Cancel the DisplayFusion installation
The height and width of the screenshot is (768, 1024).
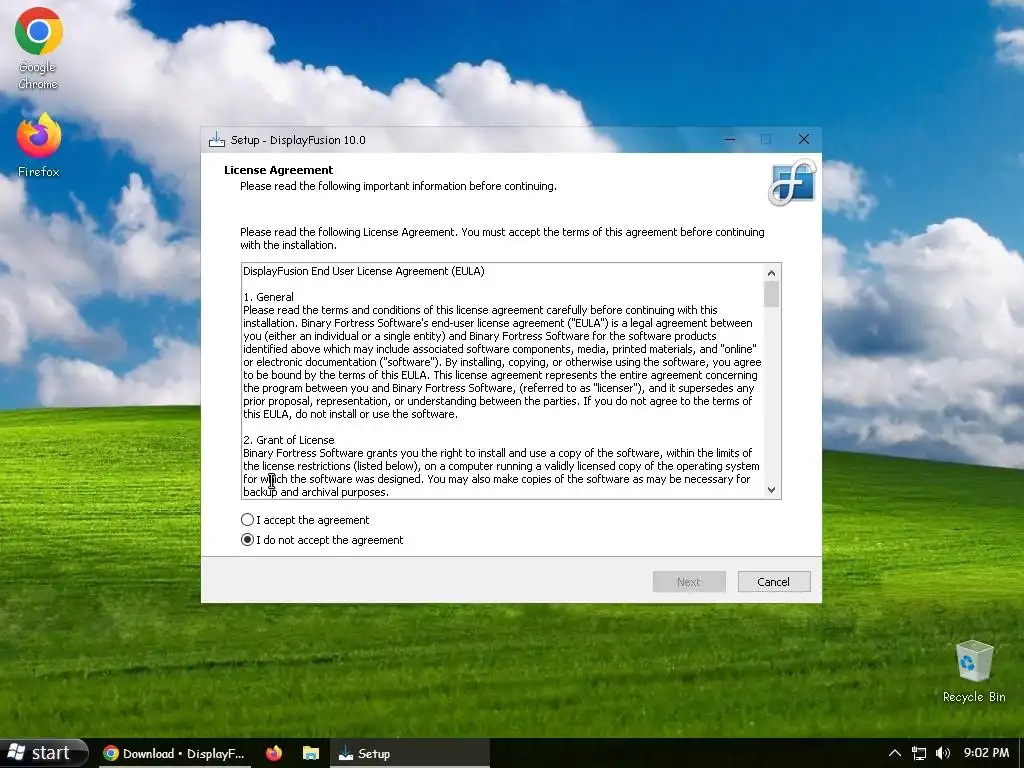point(774,582)
